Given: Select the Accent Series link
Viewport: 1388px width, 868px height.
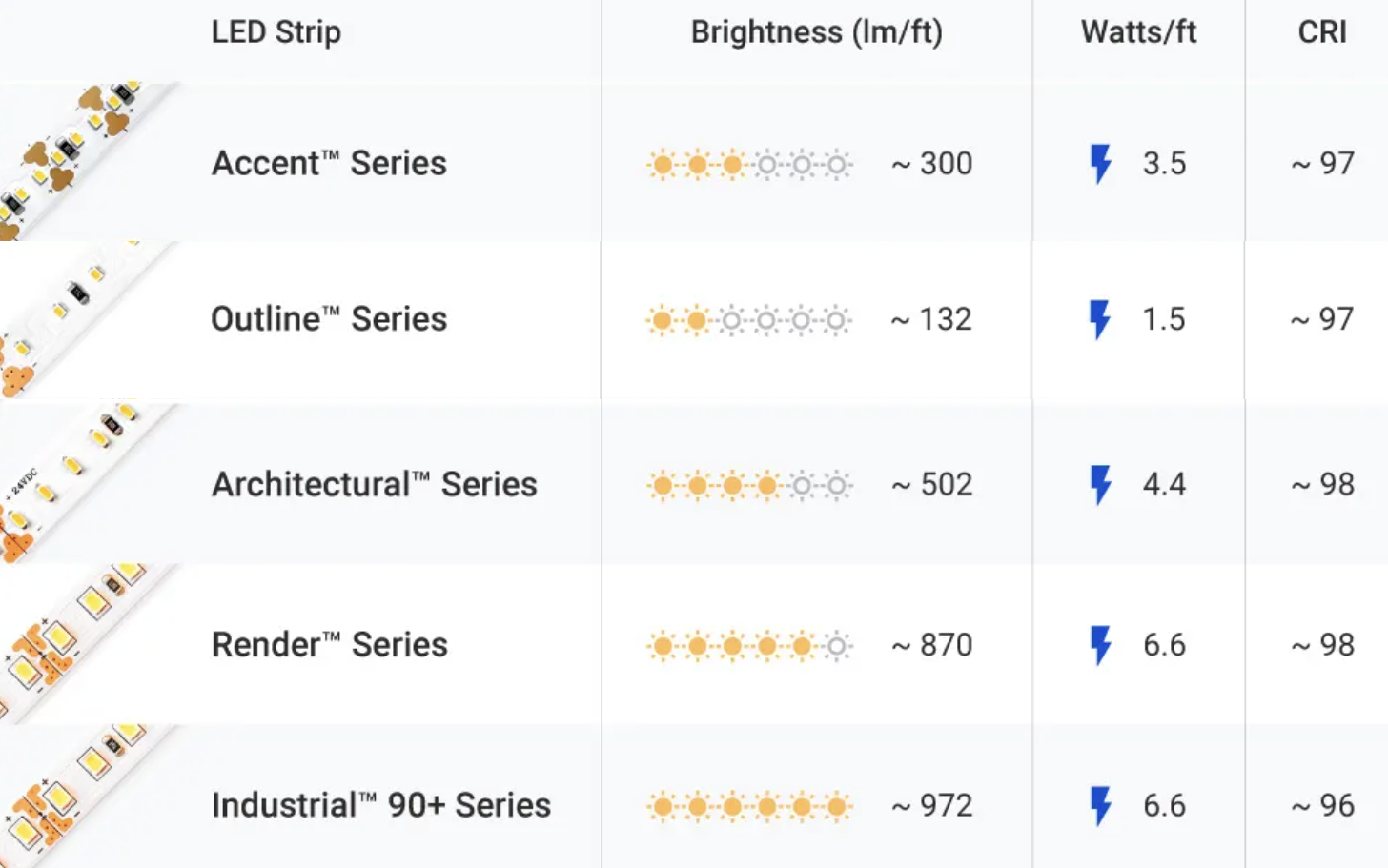Looking at the screenshot, I should [x=329, y=163].
